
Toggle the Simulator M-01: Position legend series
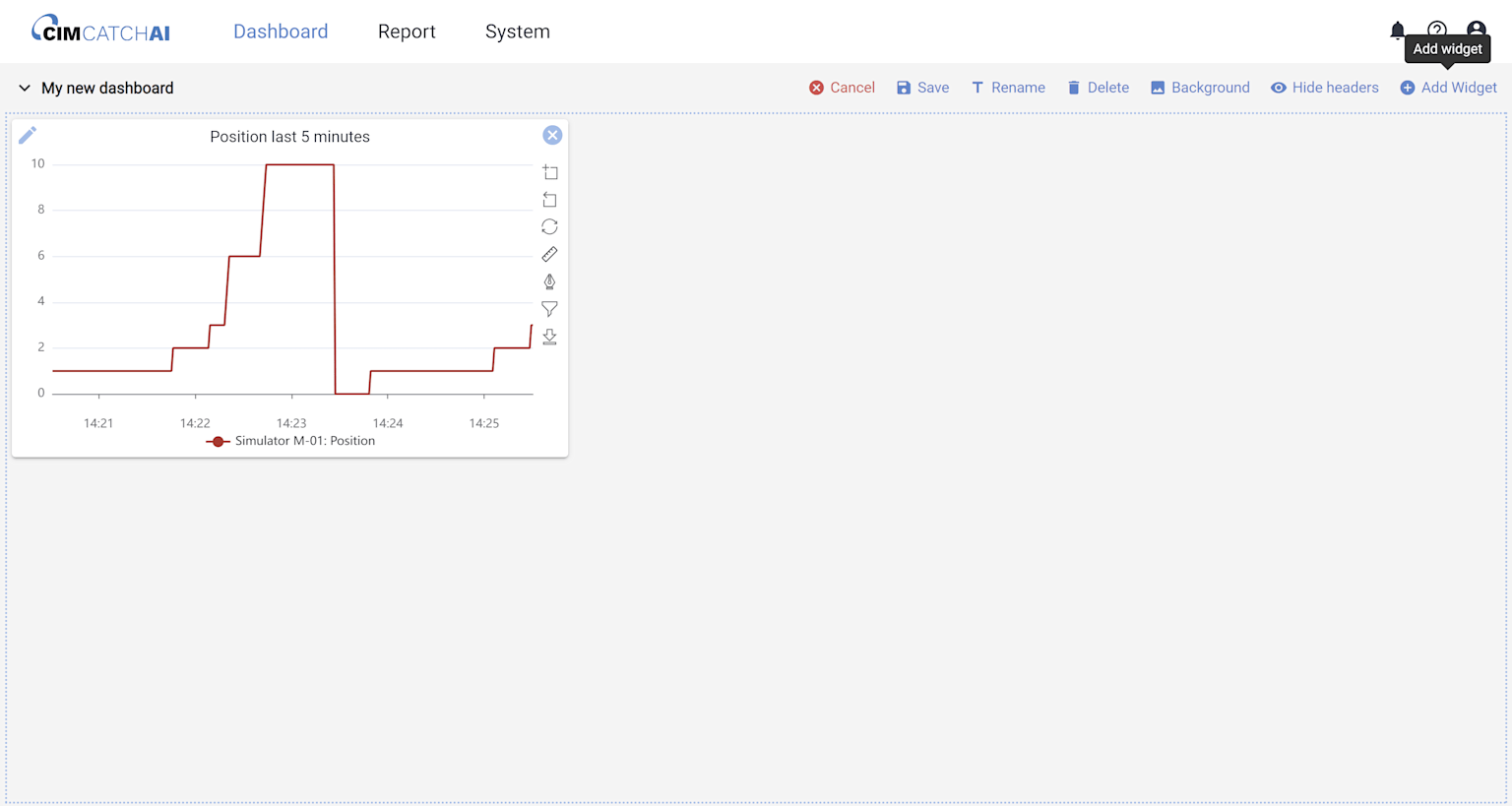290,441
